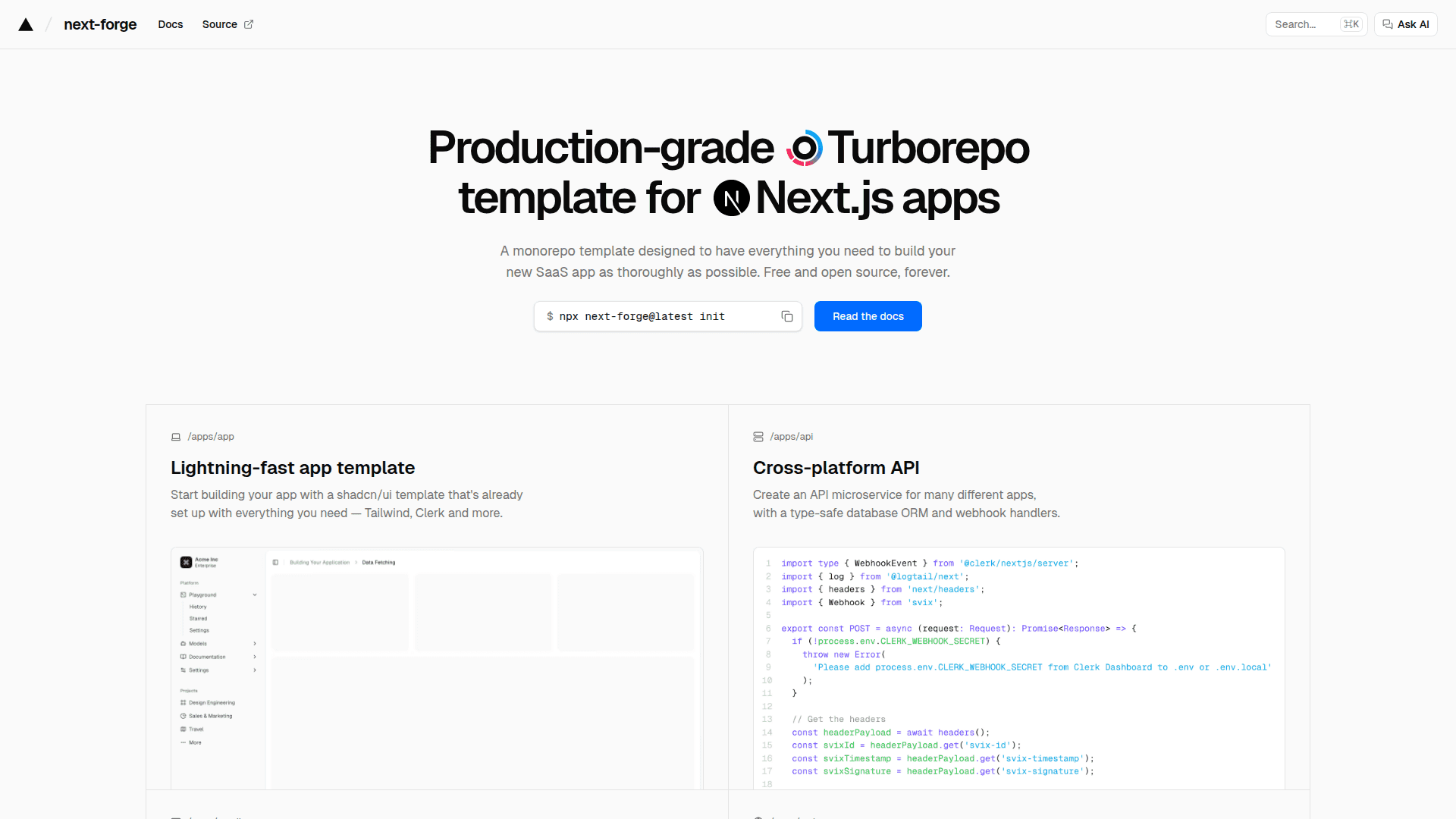1456x819 pixels.
Task: Click the Turborepo logo in the headline
Action: click(805, 148)
